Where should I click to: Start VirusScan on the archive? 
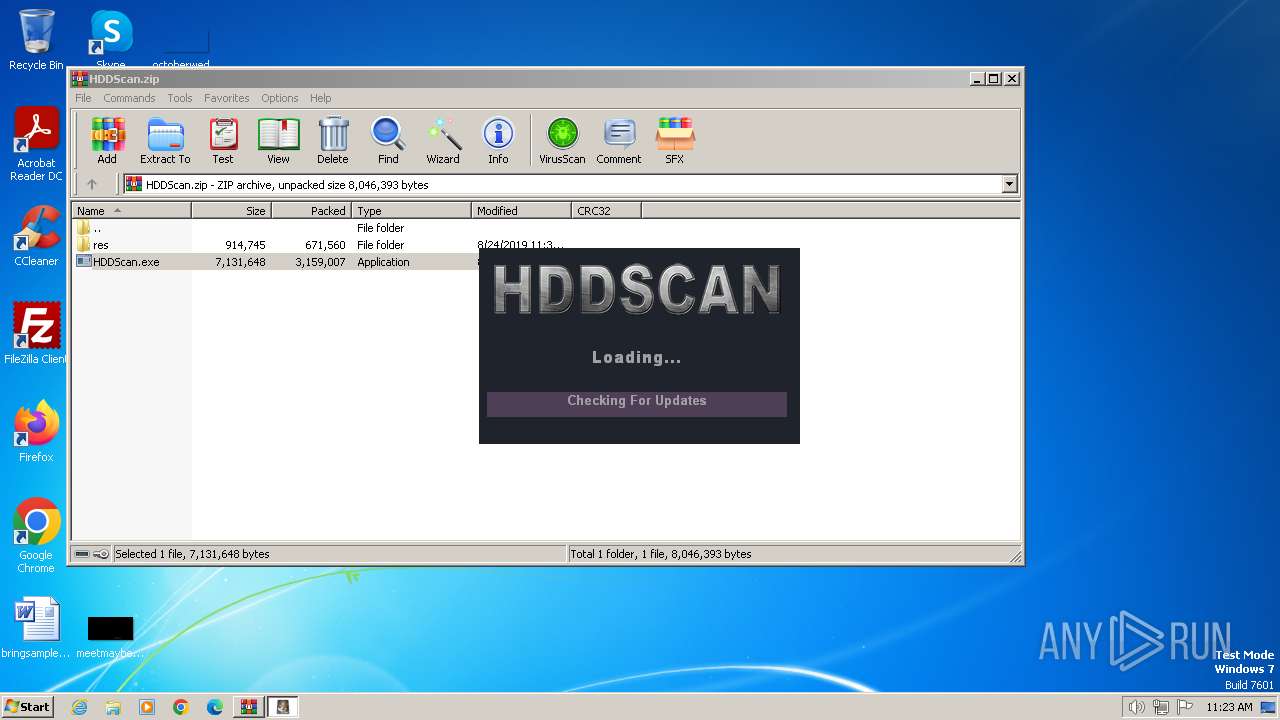click(562, 140)
